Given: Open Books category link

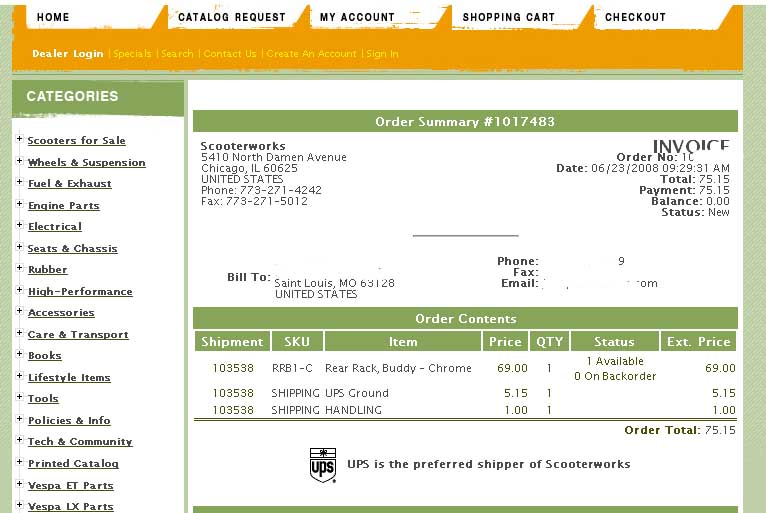Looking at the screenshot, I should coord(44,356).
